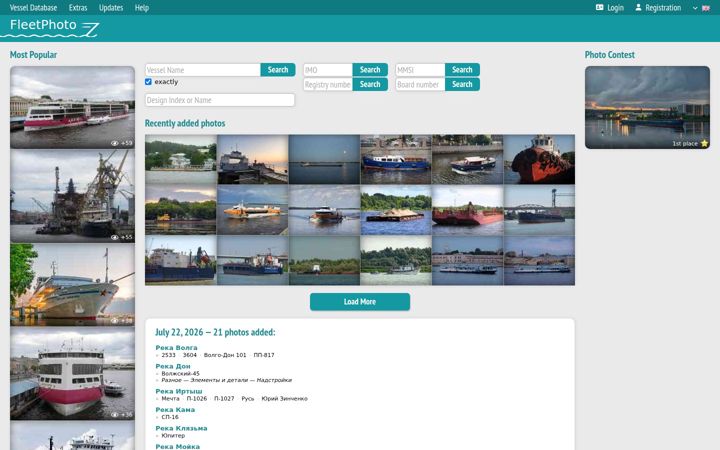Open the Extras menu
Image resolution: width=720 pixels, height=450 pixels.
click(78, 7)
